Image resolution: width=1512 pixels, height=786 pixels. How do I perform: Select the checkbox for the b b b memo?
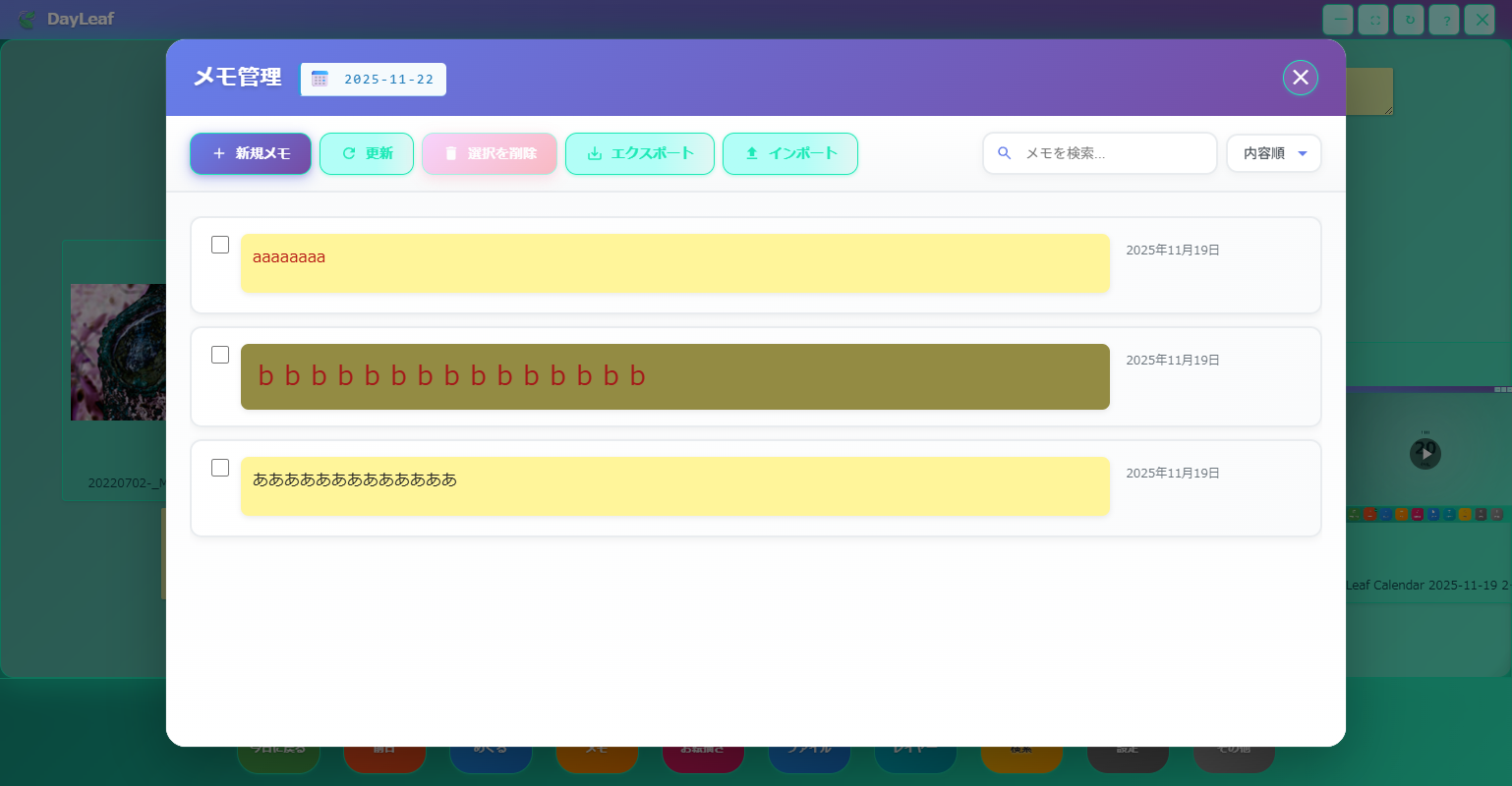(220, 355)
